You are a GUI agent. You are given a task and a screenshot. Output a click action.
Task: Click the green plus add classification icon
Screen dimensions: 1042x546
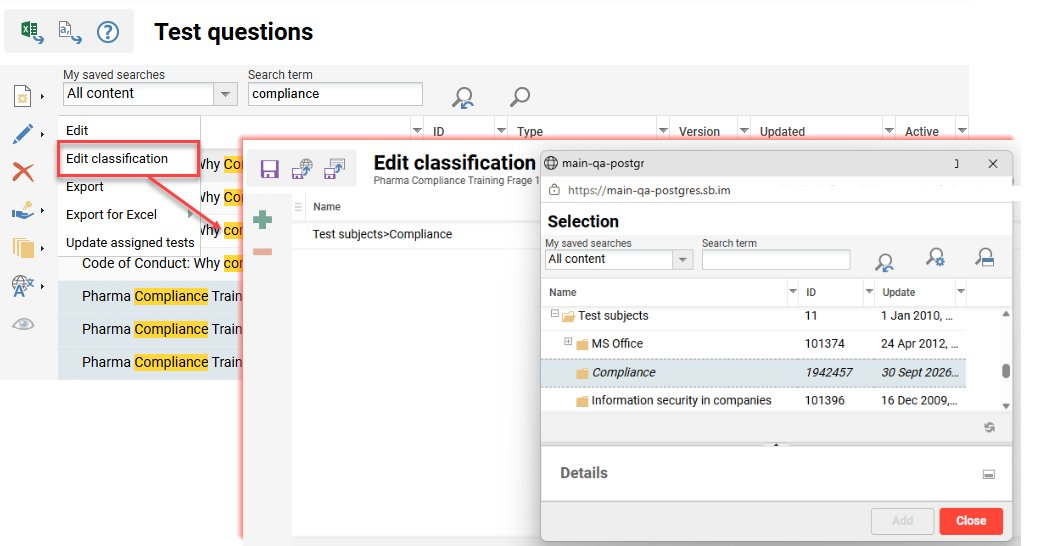click(262, 219)
